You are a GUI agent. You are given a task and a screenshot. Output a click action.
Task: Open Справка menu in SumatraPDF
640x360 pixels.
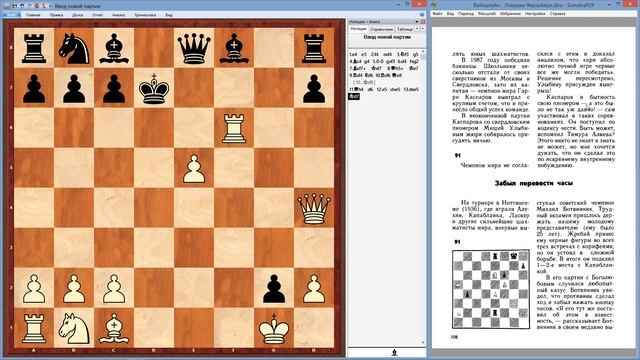coord(558,13)
